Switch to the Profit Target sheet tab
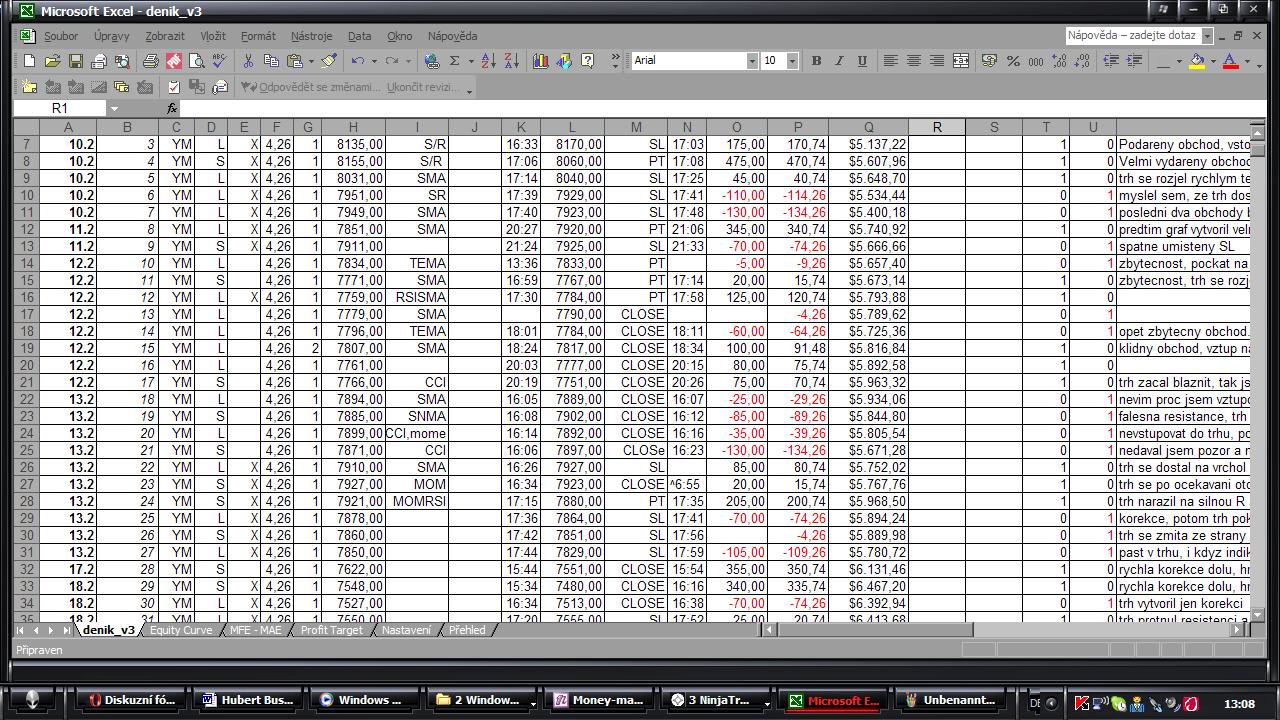 click(331, 630)
